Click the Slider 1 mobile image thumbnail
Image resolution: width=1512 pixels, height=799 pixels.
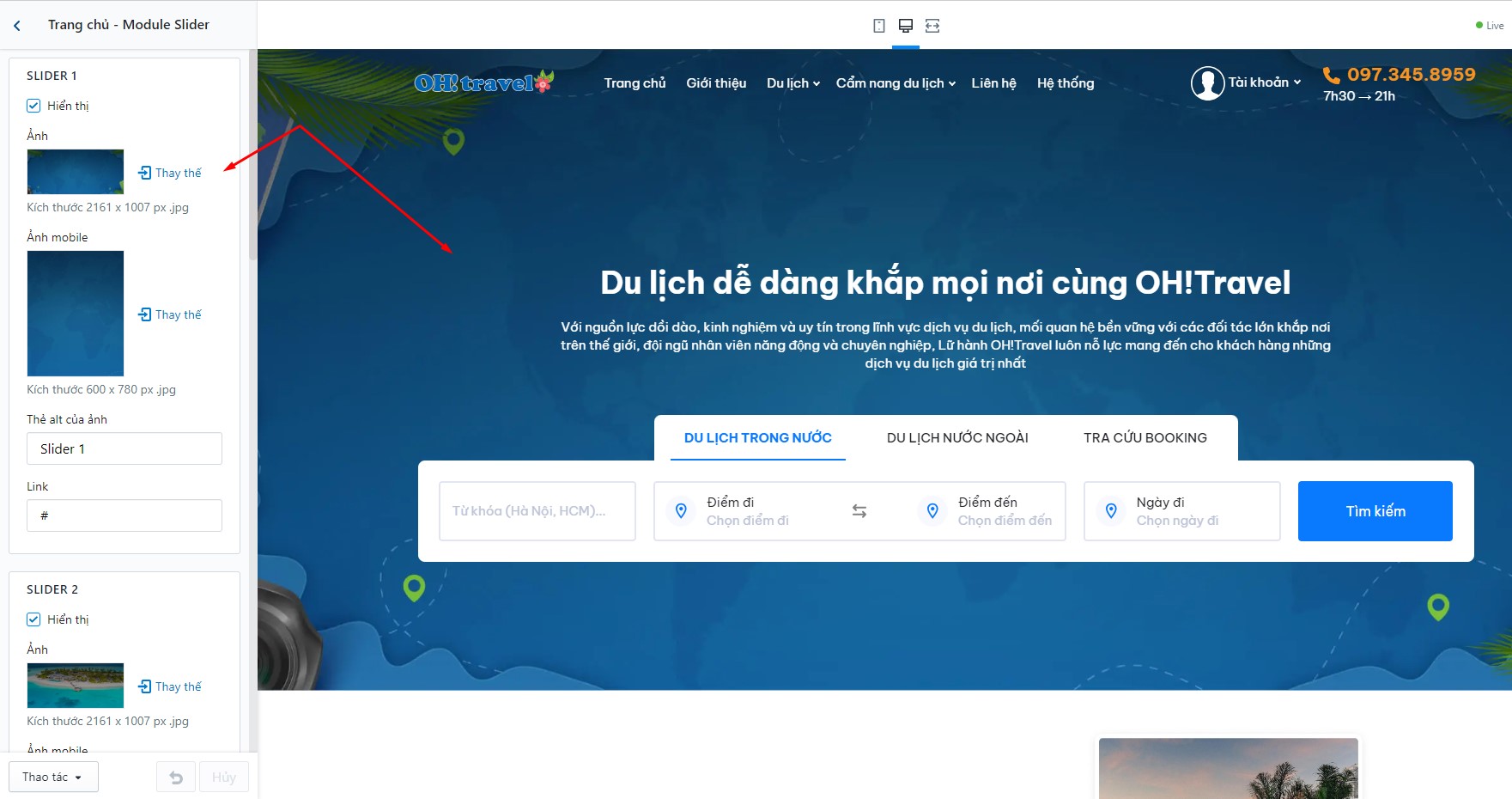[76, 314]
